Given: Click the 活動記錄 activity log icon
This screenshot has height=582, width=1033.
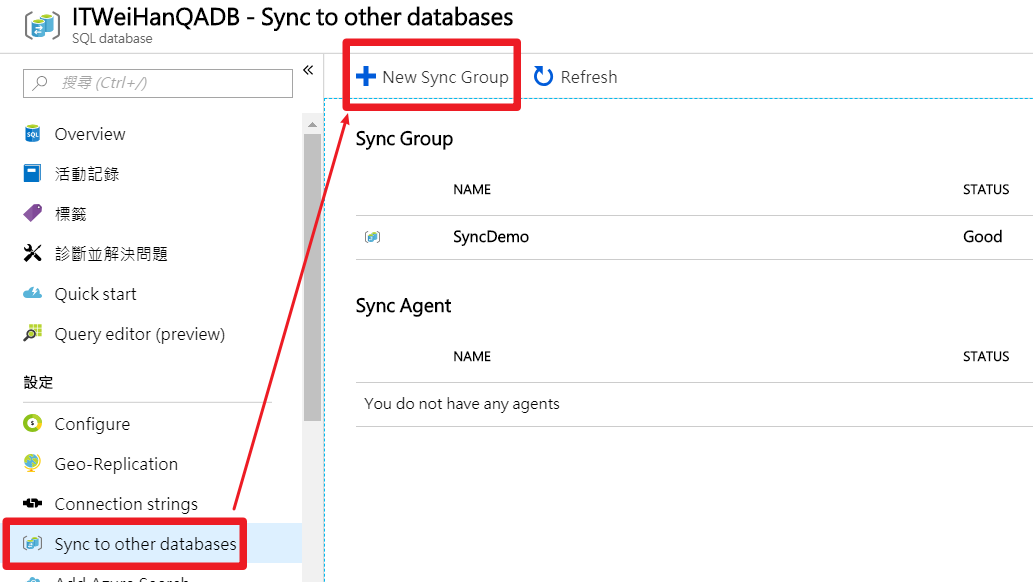Looking at the screenshot, I should pyautogui.click(x=32, y=173).
